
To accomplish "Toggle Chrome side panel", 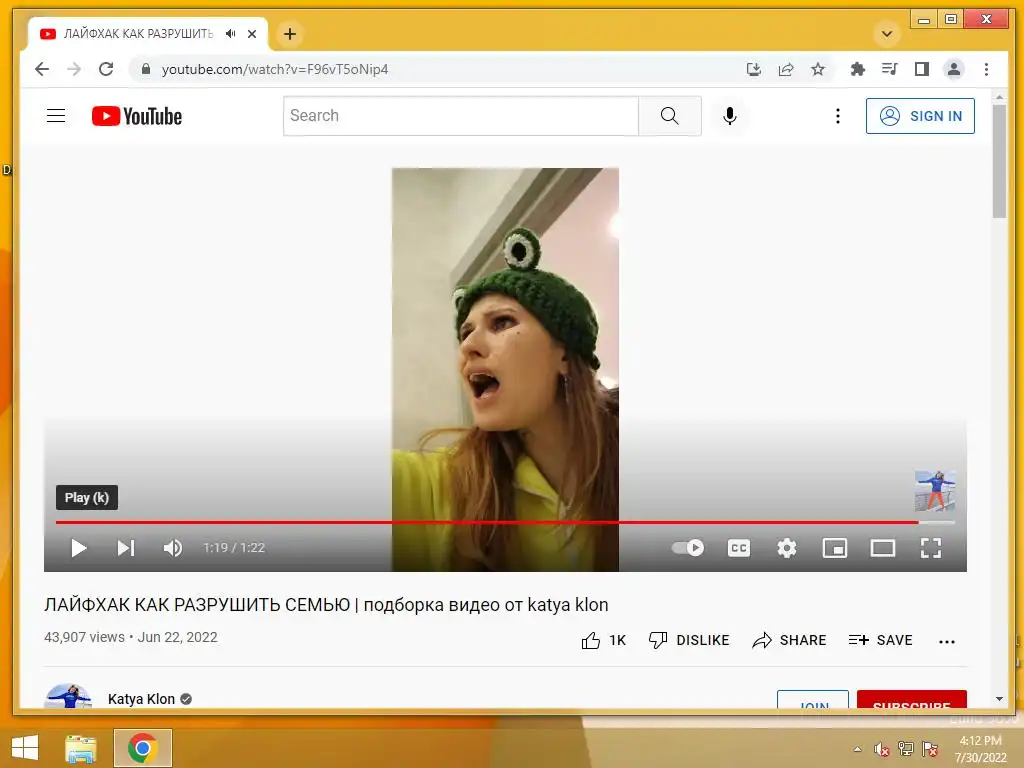I will (x=921, y=69).
